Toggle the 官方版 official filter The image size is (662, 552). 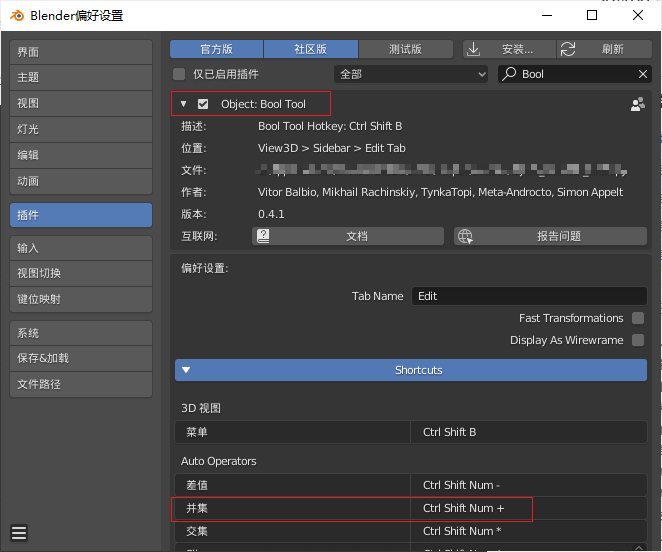[x=217, y=49]
